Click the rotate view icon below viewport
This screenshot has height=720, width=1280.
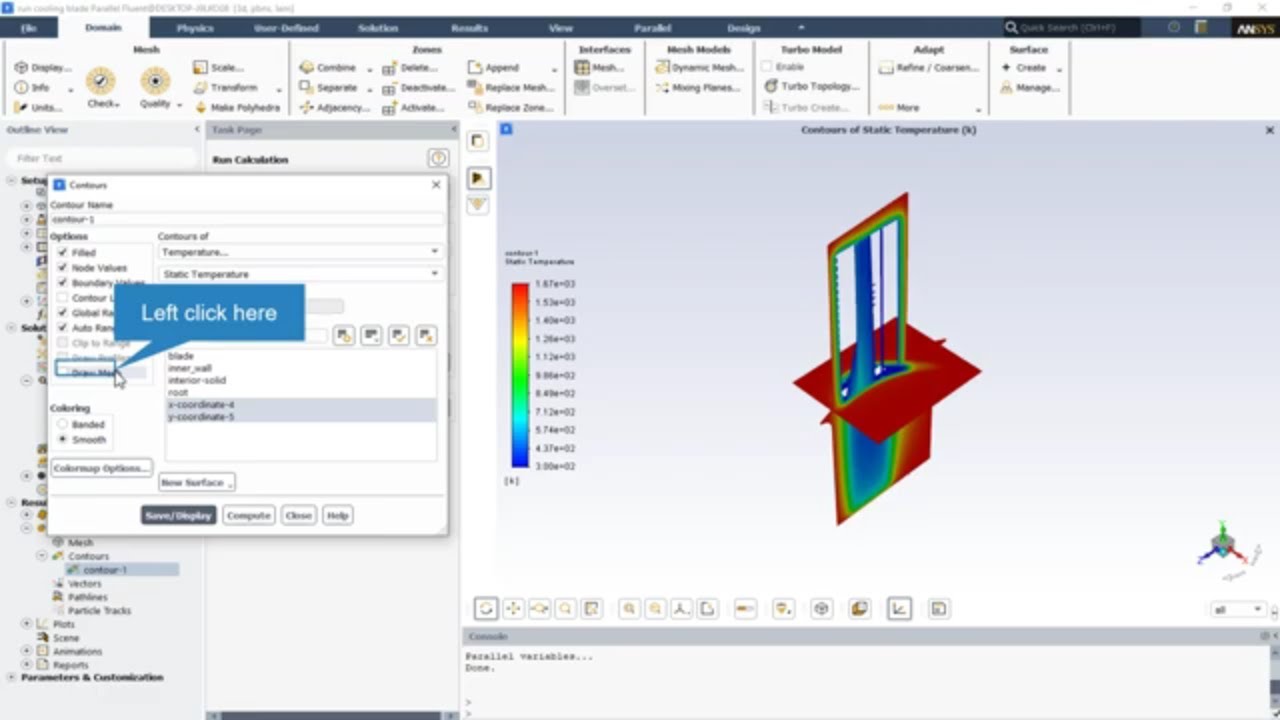click(x=486, y=608)
